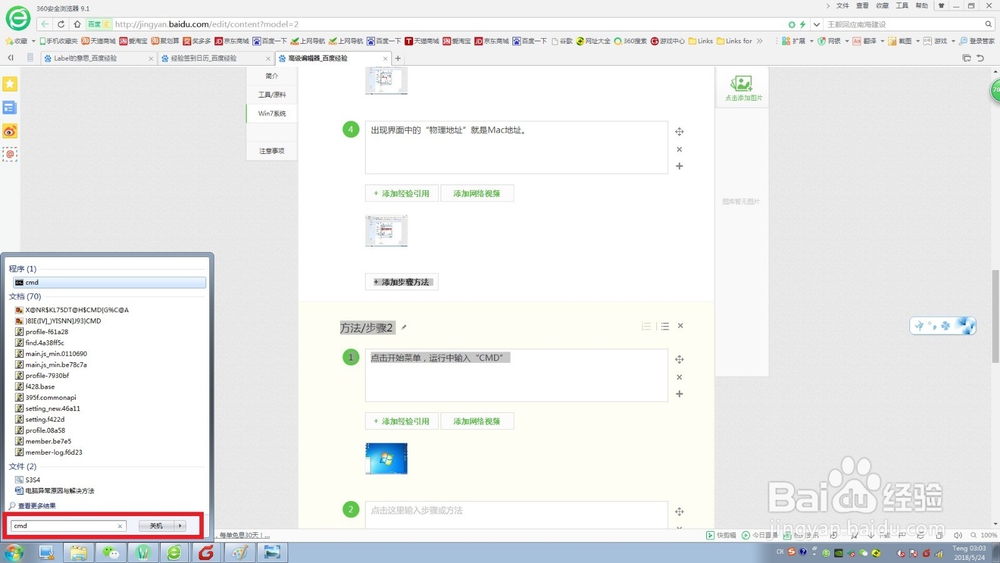Select the 工具/原料 section nav item
The height and width of the screenshot is (563, 1000).
(272, 94)
